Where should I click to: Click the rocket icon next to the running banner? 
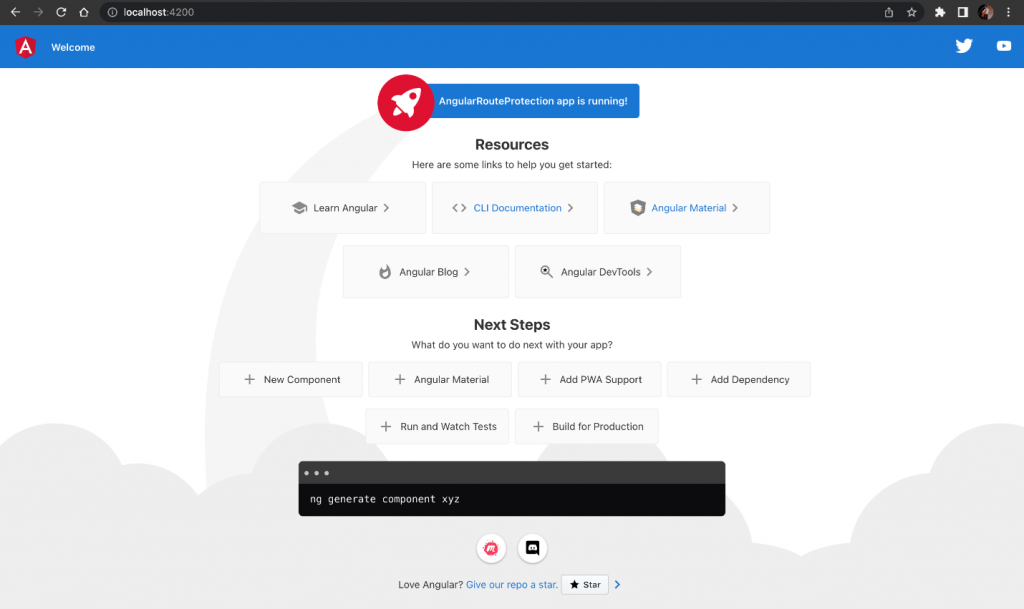coord(406,102)
